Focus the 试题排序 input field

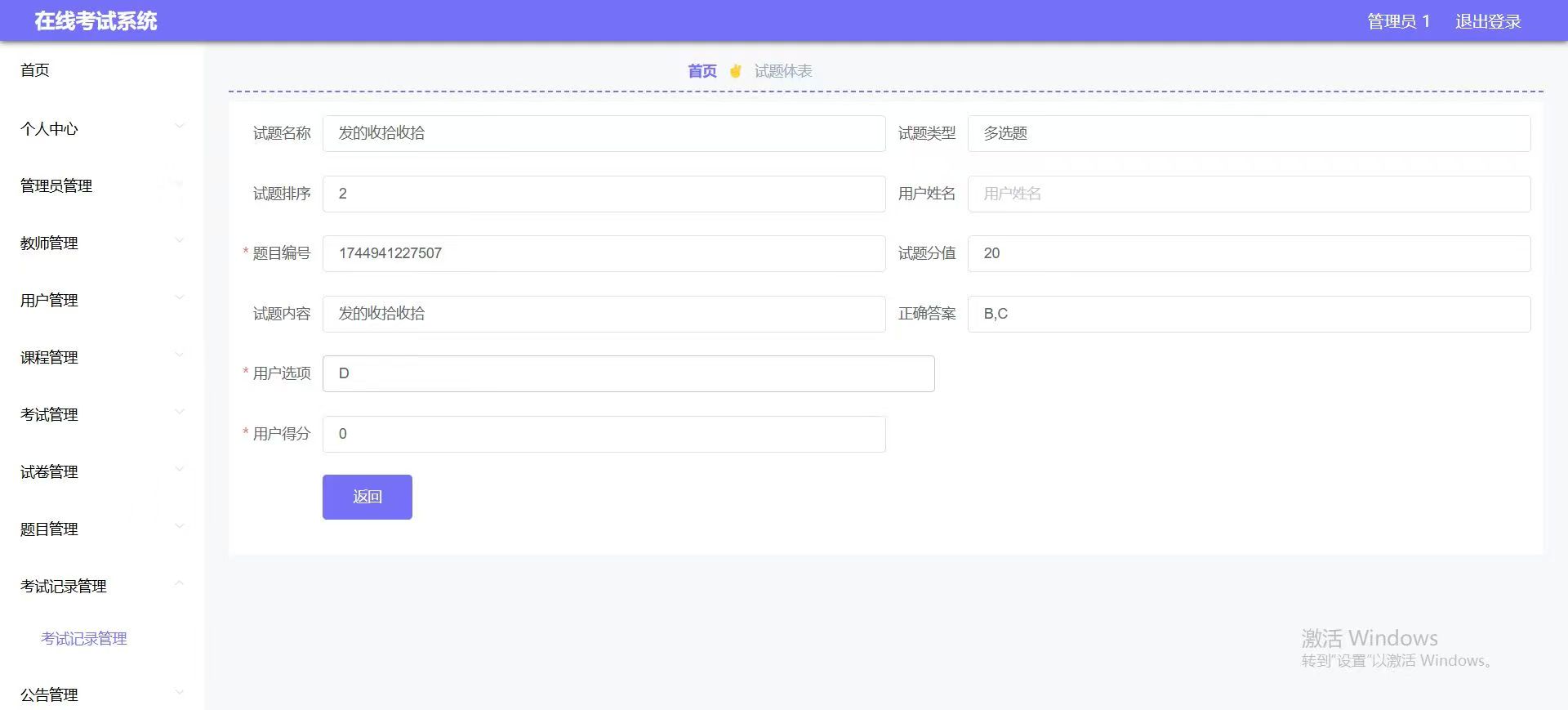[x=604, y=194]
